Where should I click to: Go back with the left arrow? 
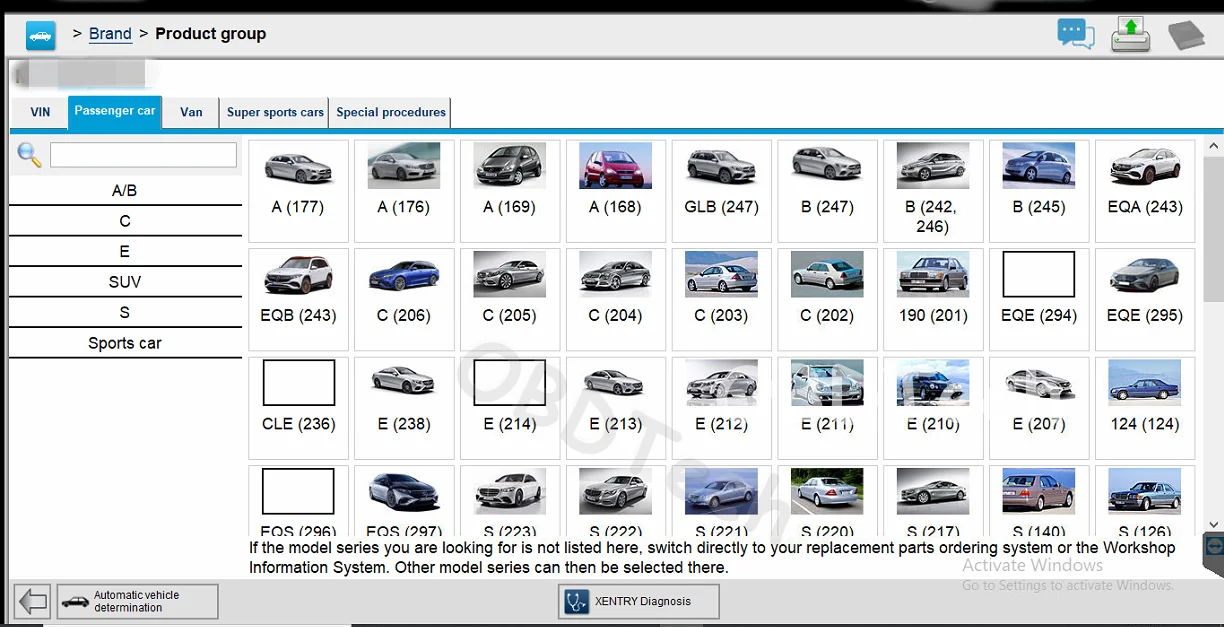click(33, 602)
